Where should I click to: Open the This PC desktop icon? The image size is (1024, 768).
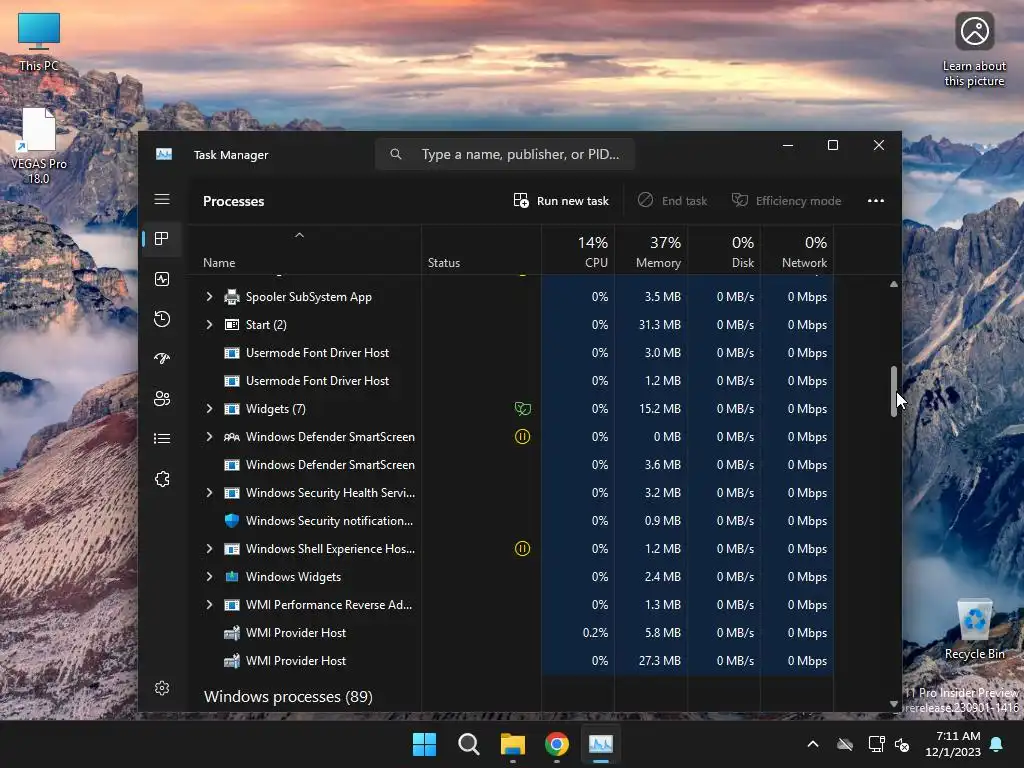click(39, 42)
